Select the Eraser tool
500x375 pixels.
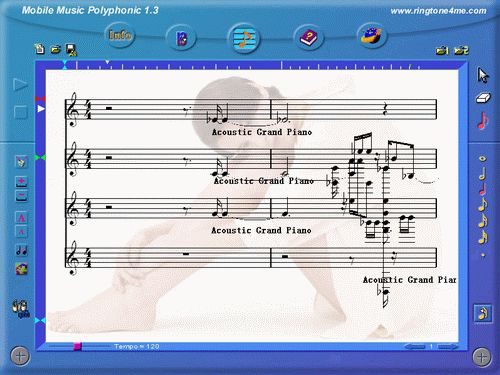(x=483, y=98)
